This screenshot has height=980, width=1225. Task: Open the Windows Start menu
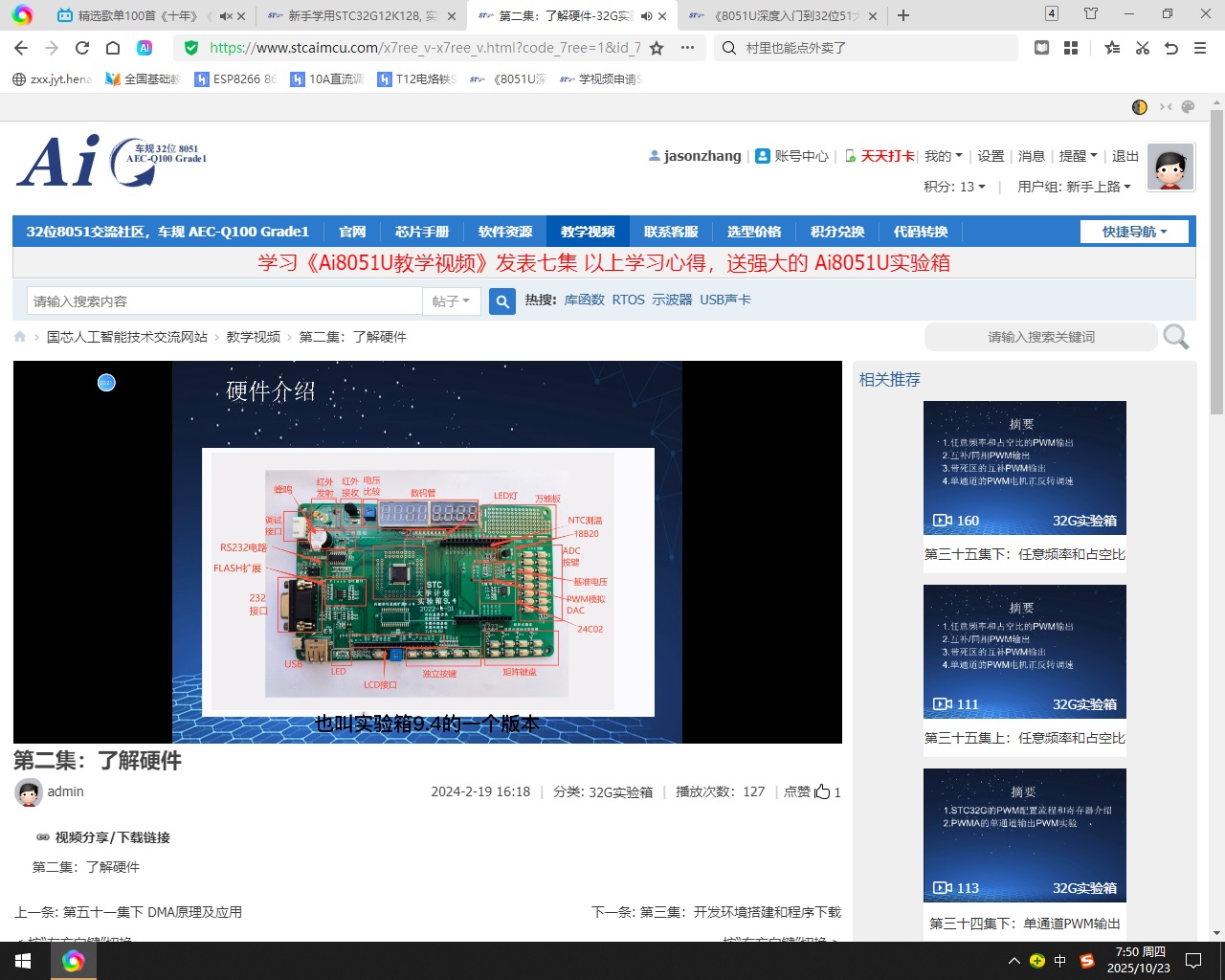point(22,961)
